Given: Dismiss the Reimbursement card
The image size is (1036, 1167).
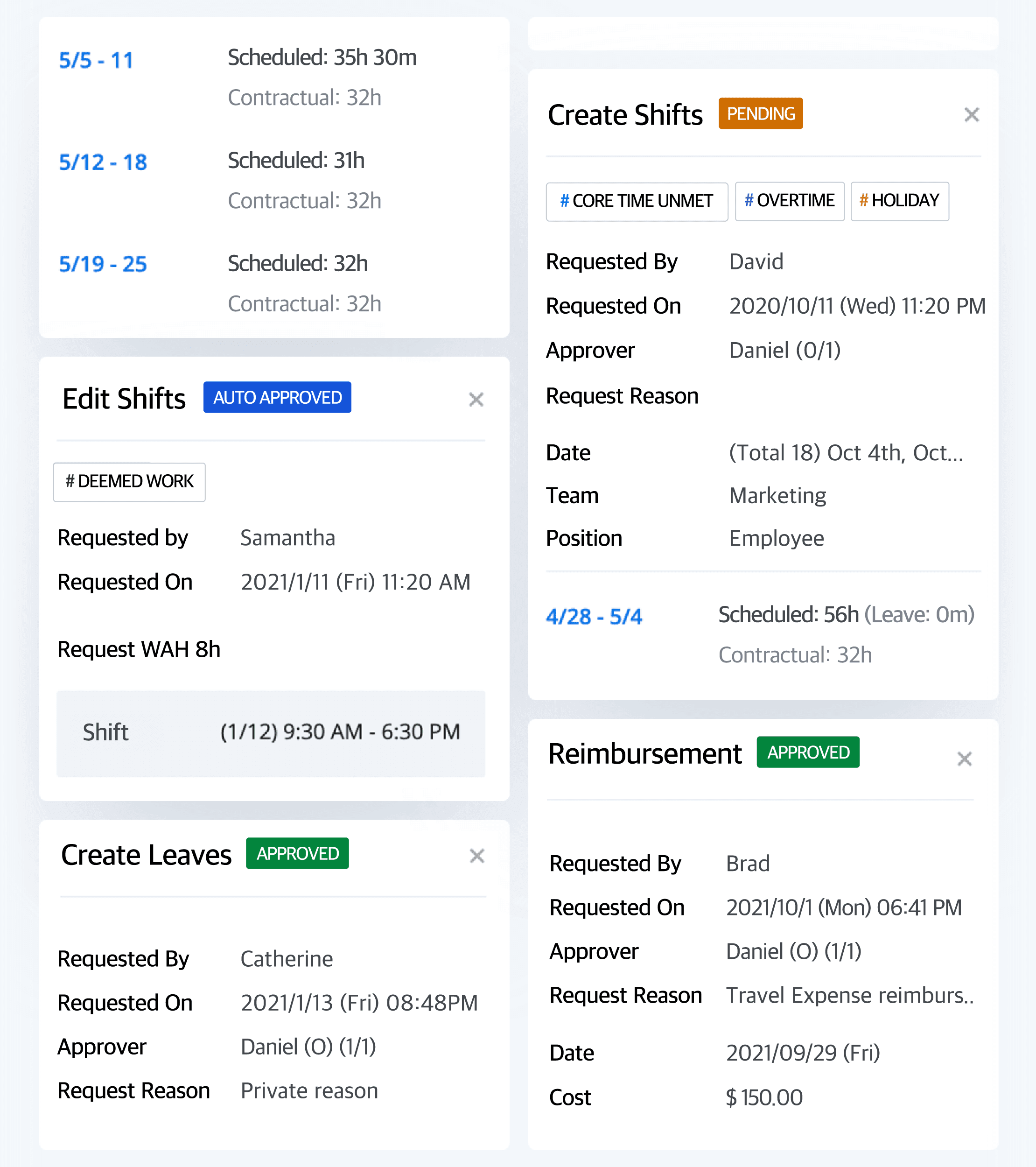Looking at the screenshot, I should pos(965,759).
